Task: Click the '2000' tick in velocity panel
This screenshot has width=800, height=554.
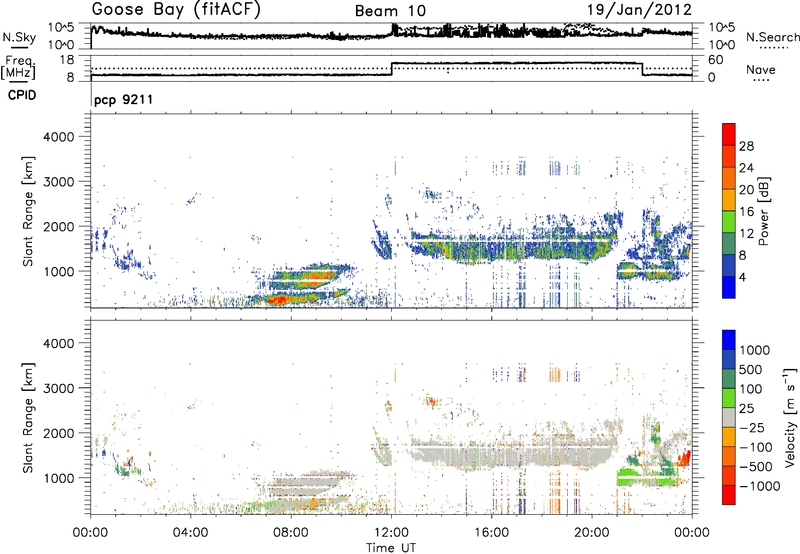Action: 58,433
